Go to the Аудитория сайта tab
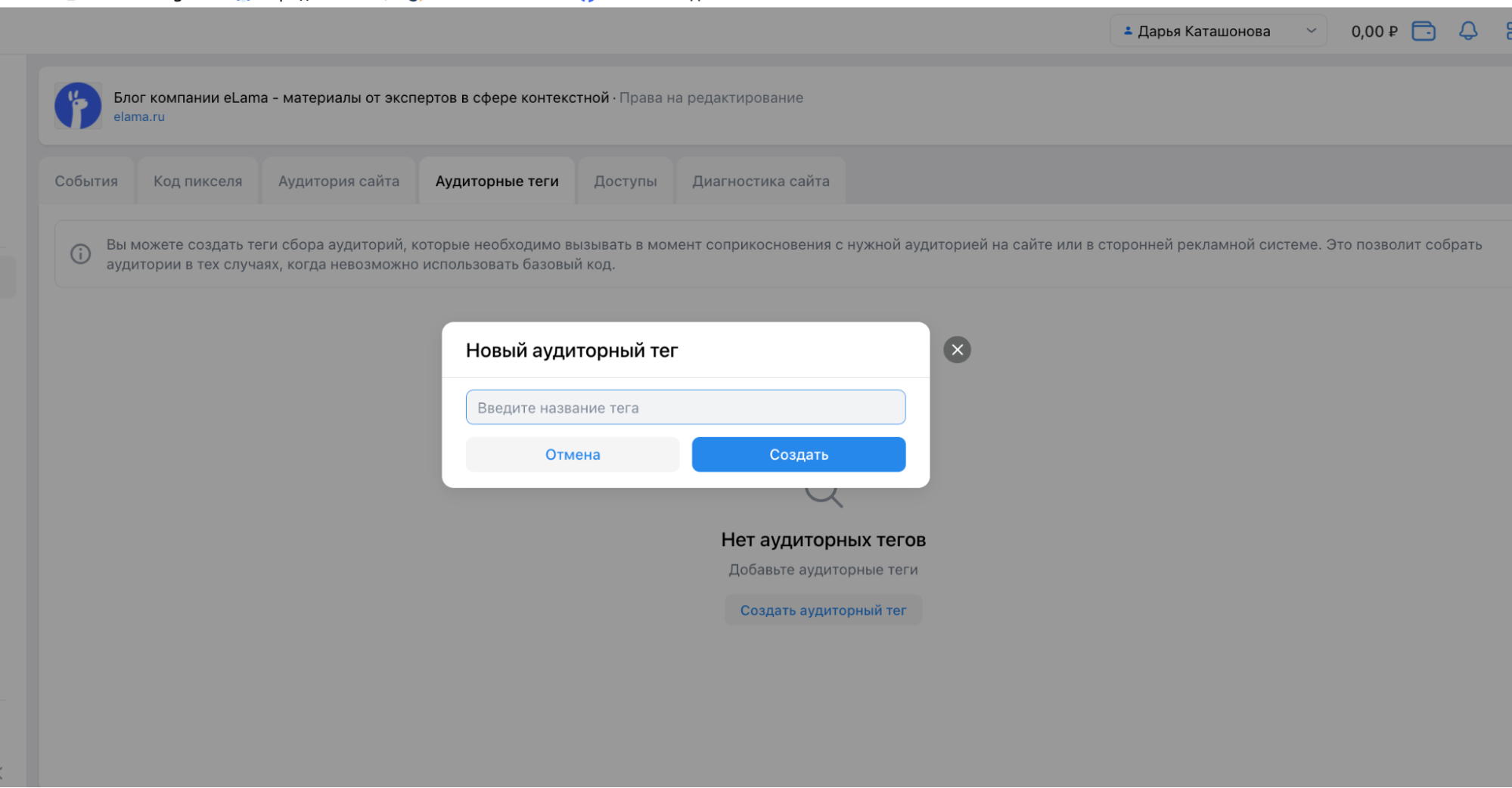This screenshot has width=1512, height=788. click(x=339, y=181)
